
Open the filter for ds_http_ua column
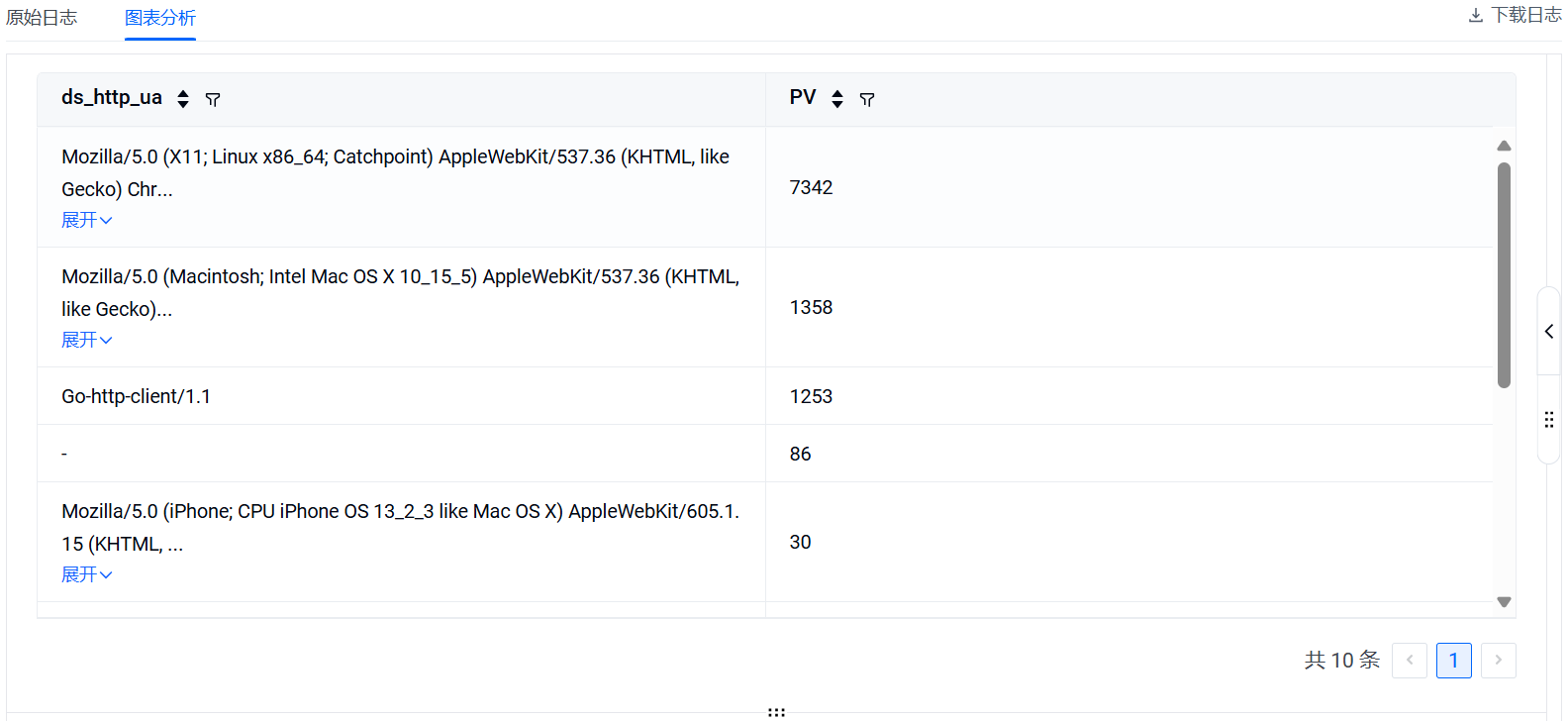[213, 99]
